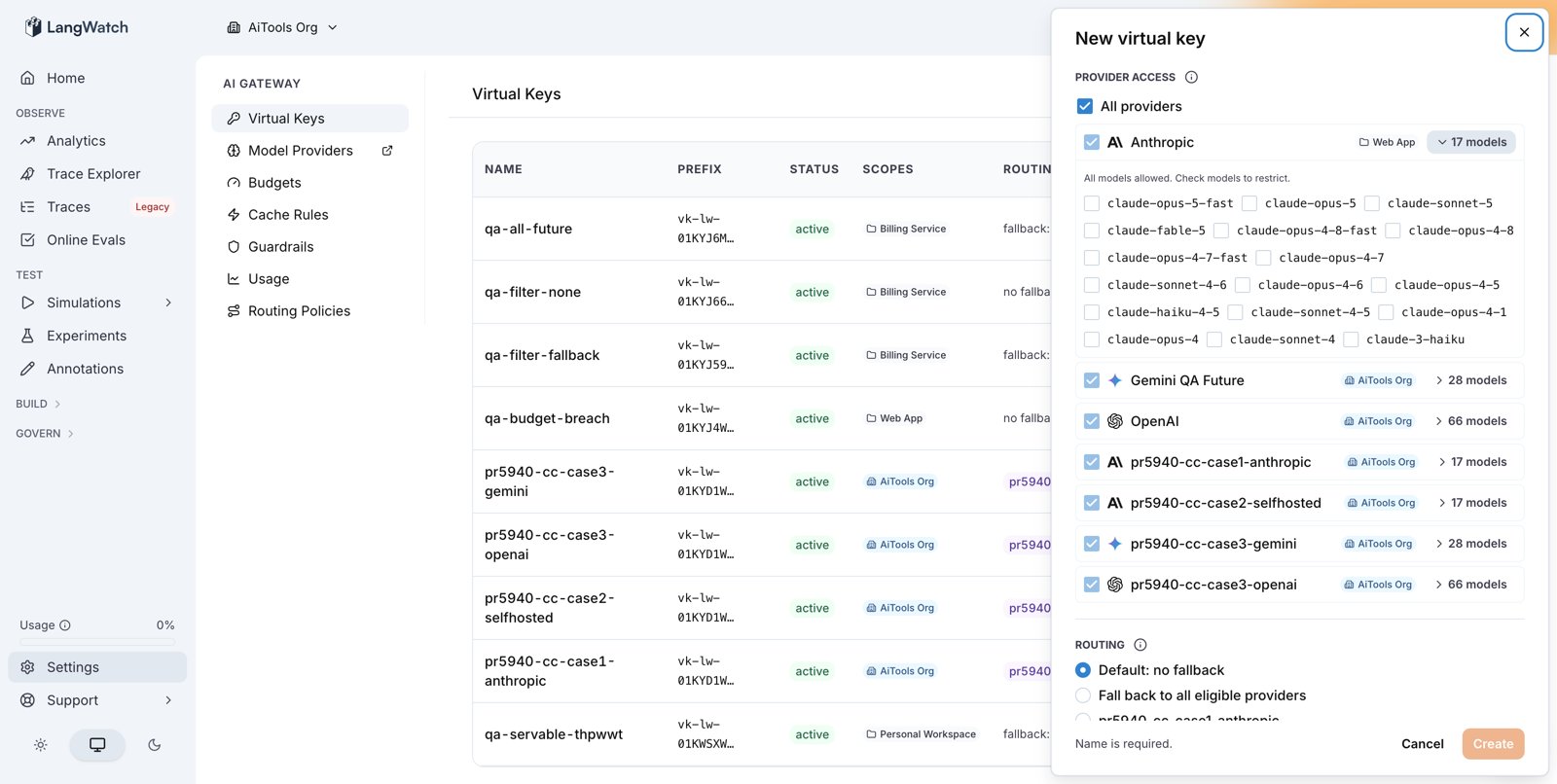This screenshot has width=1557, height=784.
Task: Toggle the Gemini QA Future checkbox
Action: tap(1092, 380)
